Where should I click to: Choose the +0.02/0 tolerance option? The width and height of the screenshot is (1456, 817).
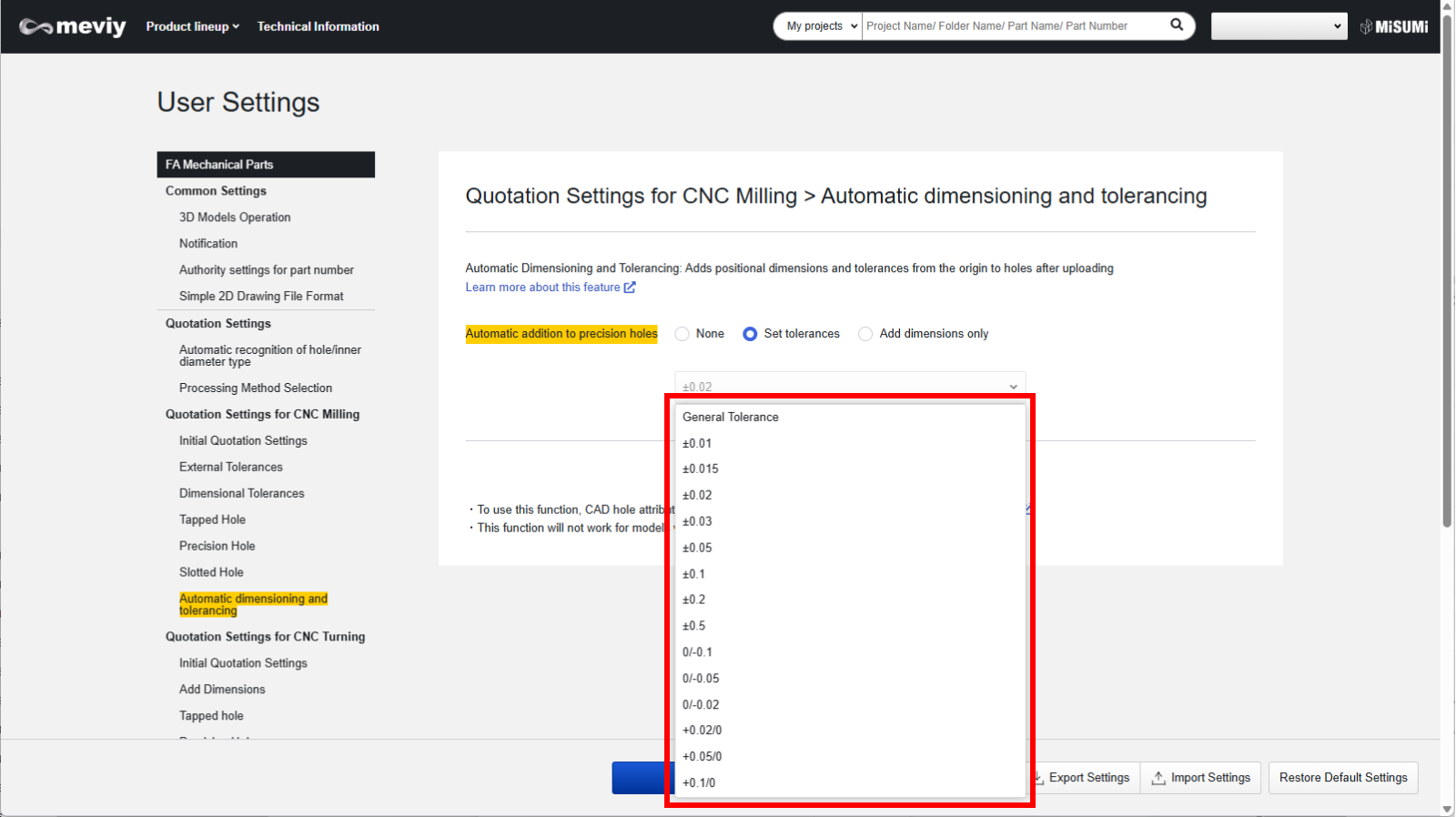tap(703, 730)
